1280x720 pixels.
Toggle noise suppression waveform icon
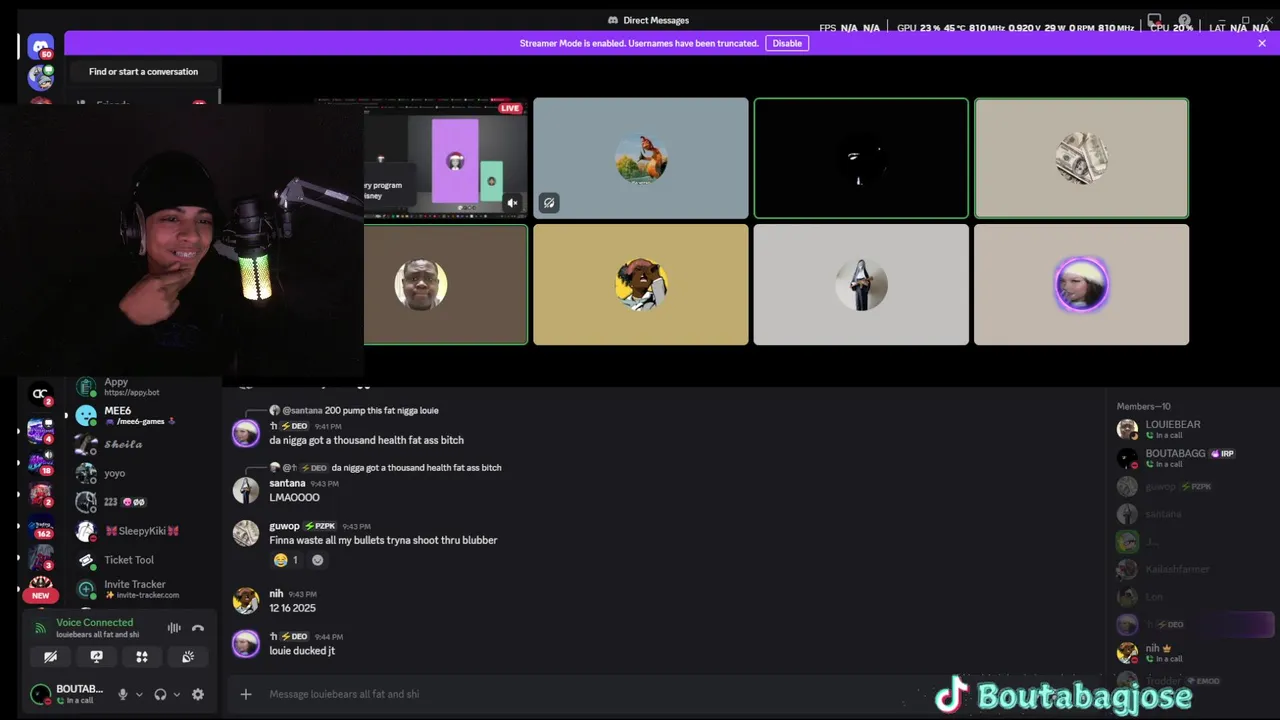coord(174,628)
